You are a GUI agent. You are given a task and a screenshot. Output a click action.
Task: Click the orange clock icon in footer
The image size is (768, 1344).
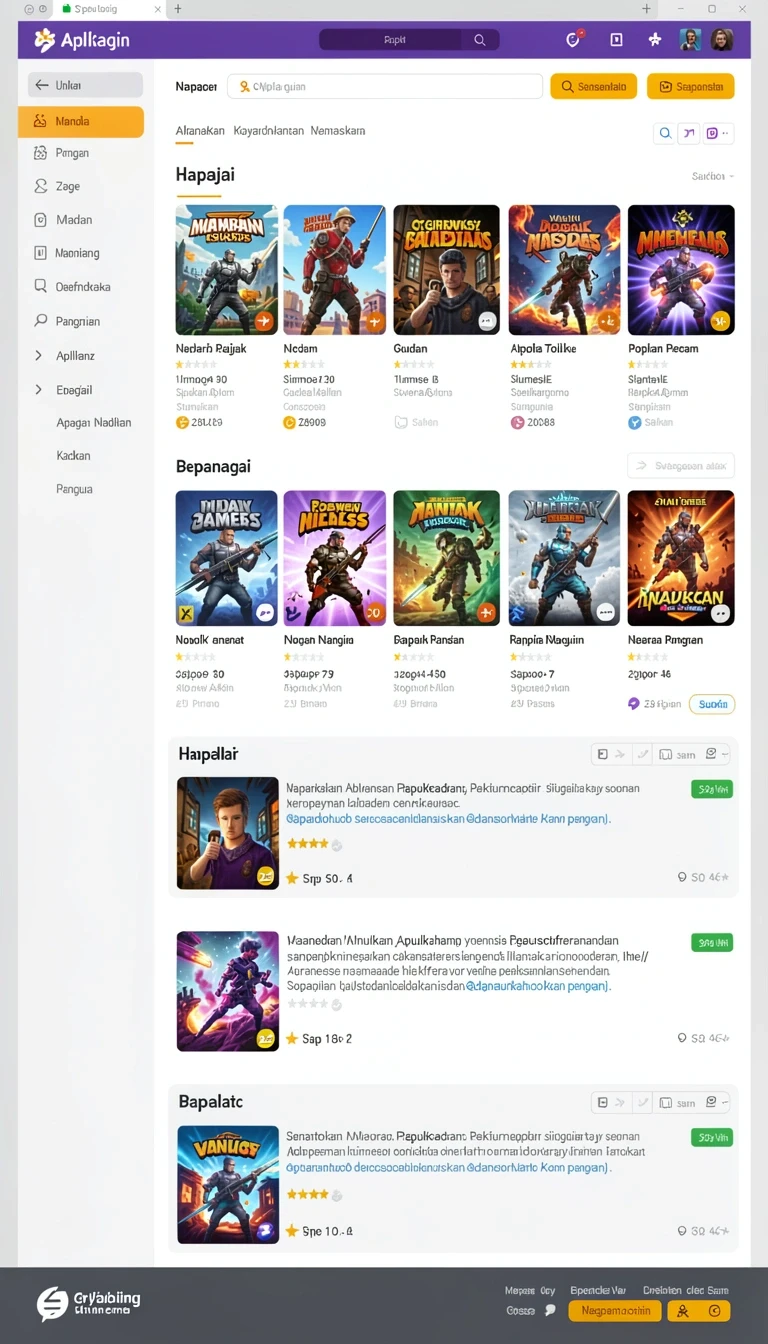pyautogui.click(x=714, y=1311)
